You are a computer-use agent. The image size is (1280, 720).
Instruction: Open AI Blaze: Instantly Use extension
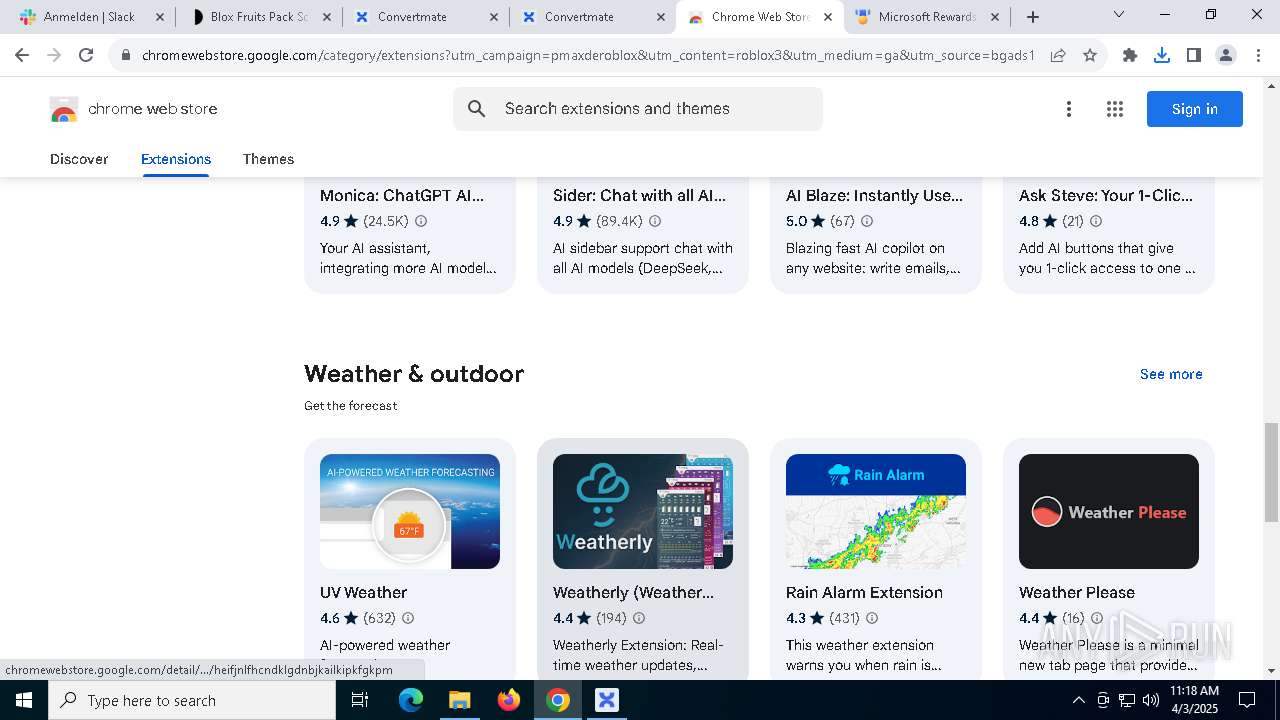(x=874, y=195)
